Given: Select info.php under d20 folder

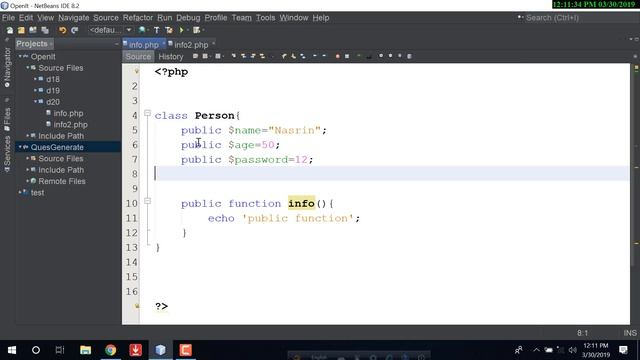Looking at the screenshot, I should 68,113.
